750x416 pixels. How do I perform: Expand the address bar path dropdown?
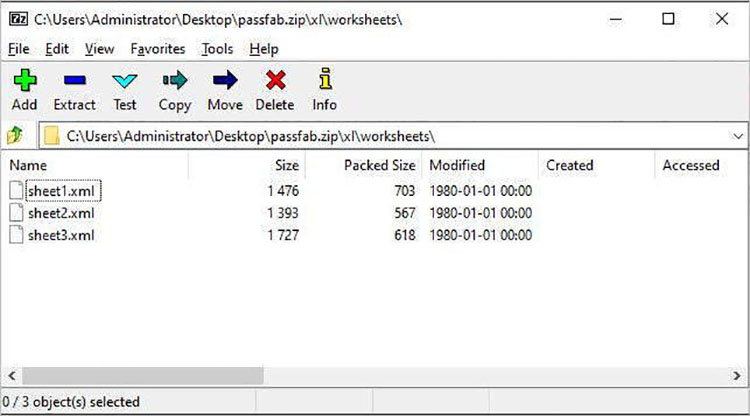738,136
